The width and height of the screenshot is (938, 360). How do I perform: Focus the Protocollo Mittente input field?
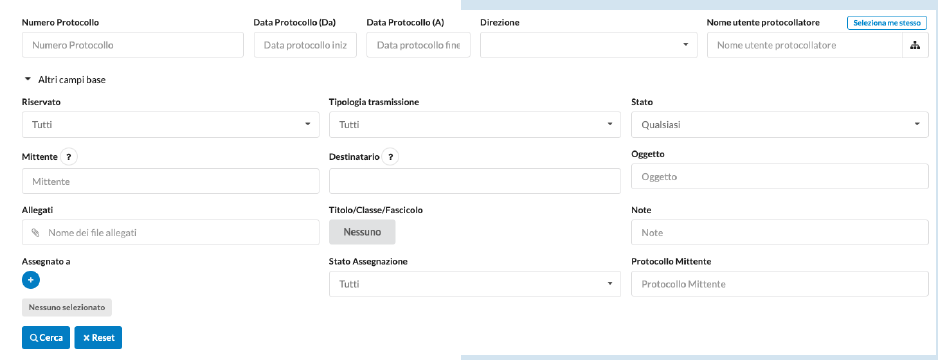click(779, 284)
